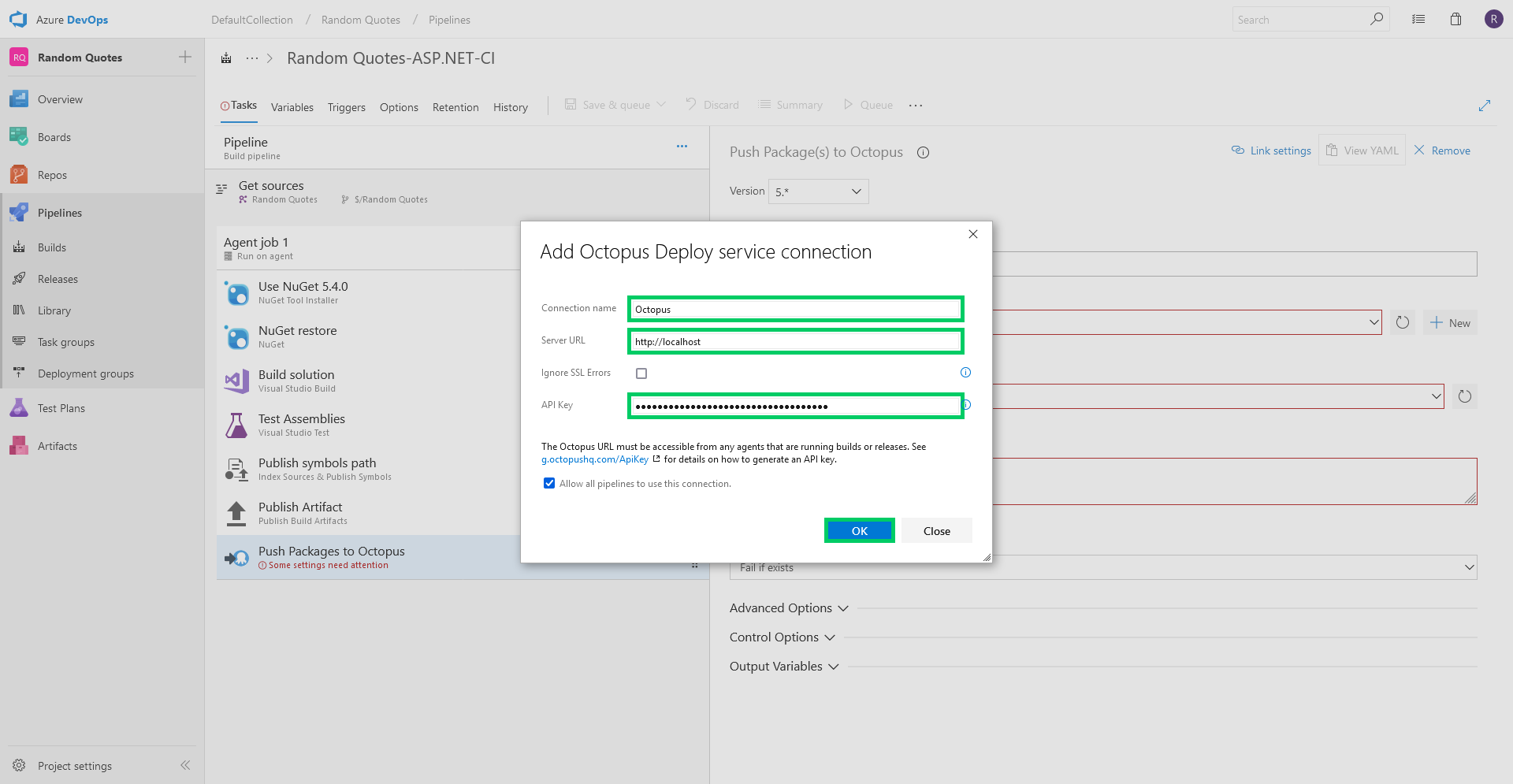The height and width of the screenshot is (784, 1513).
Task: Open the work items list icon in header
Action: [1418, 19]
